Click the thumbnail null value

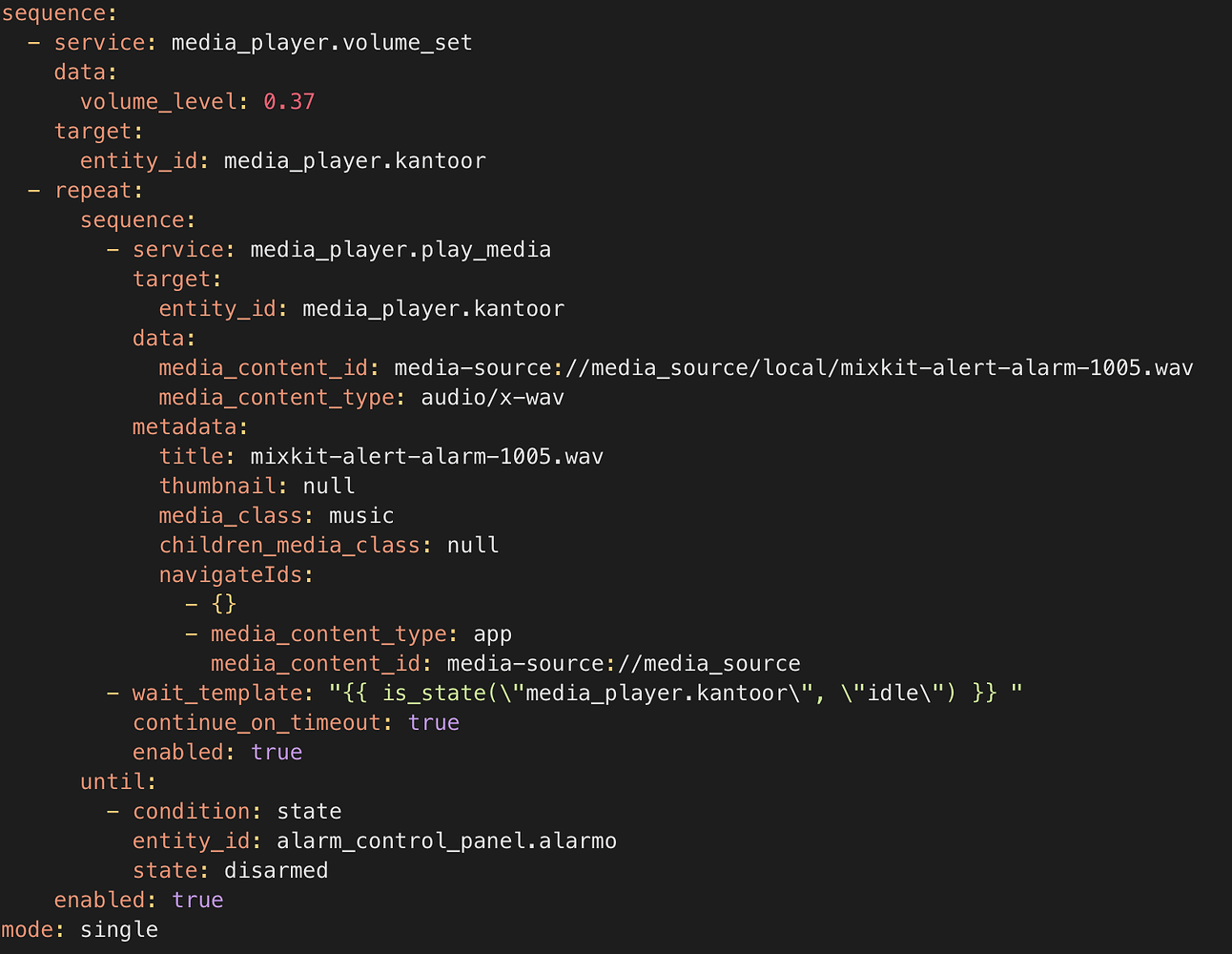click(x=329, y=486)
